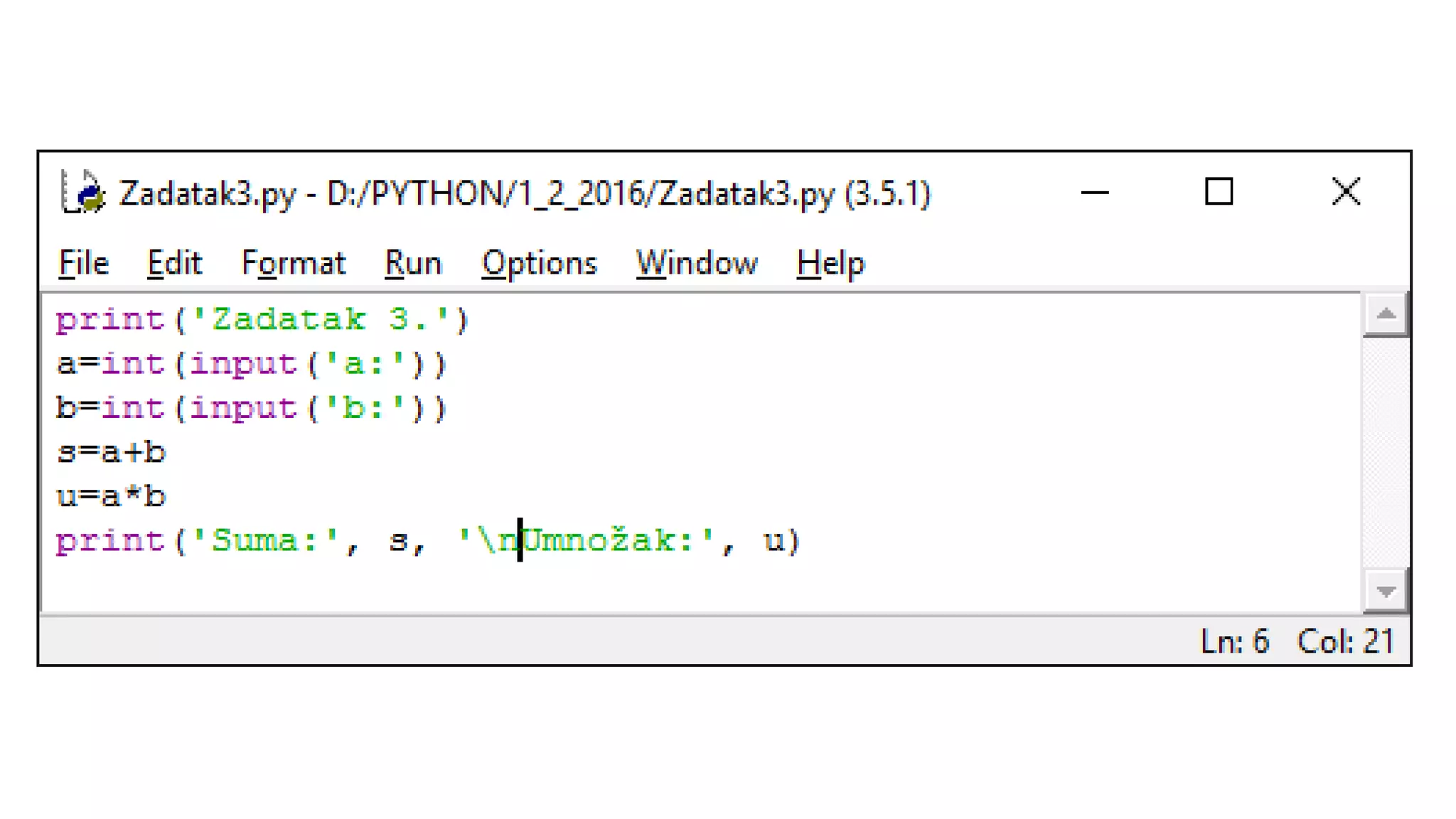This screenshot has height=819, width=1456.
Task: Click the Ln: 6 status indicator
Action: (x=1234, y=641)
